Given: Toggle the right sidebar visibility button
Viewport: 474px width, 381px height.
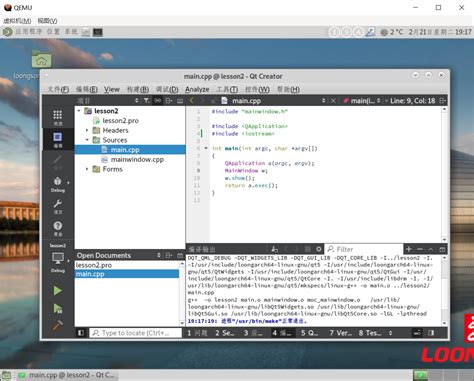Looking at the screenshot, I should [431, 333].
